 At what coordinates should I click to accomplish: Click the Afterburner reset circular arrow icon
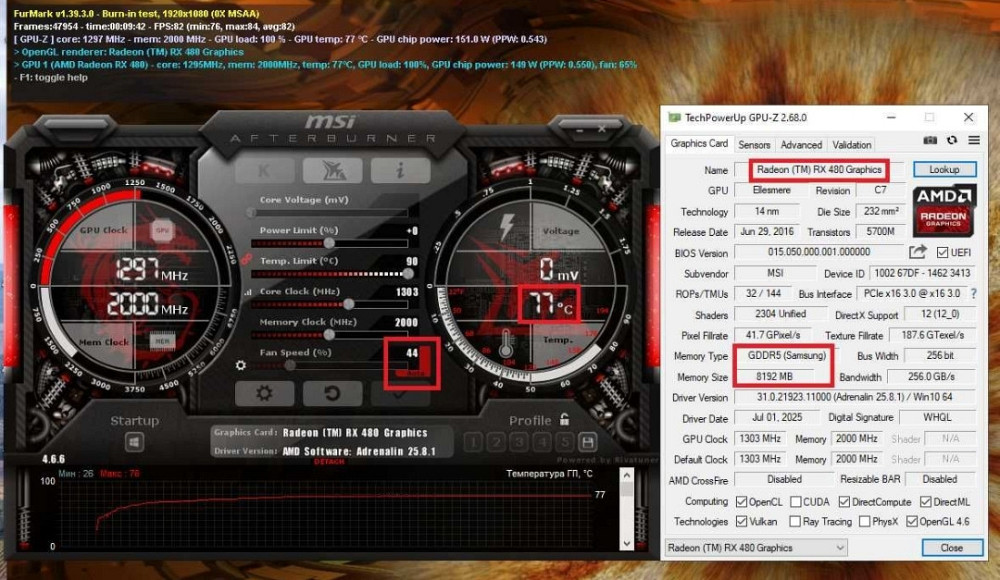(x=333, y=392)
